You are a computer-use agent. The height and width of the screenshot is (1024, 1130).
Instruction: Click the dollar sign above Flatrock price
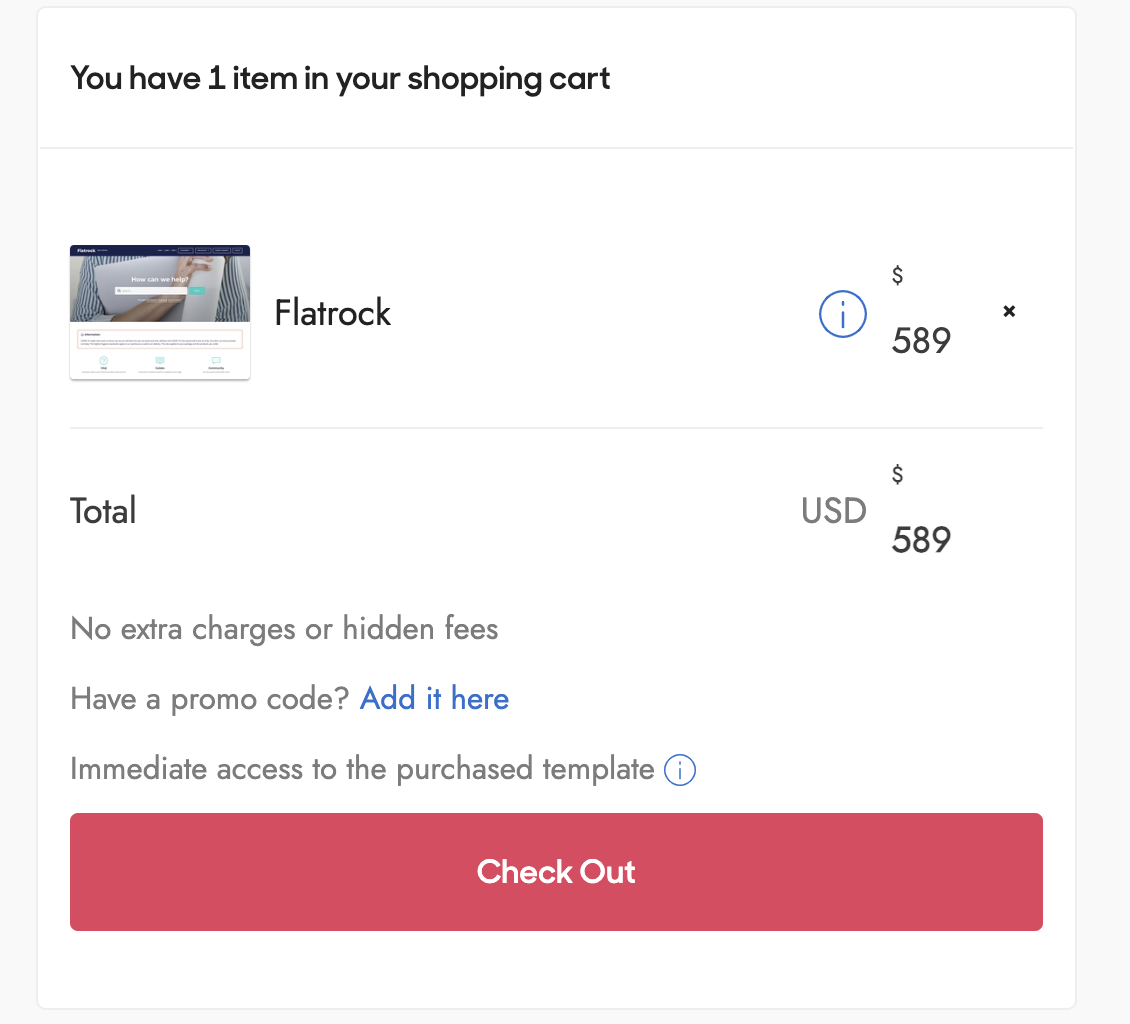(897, 275)
